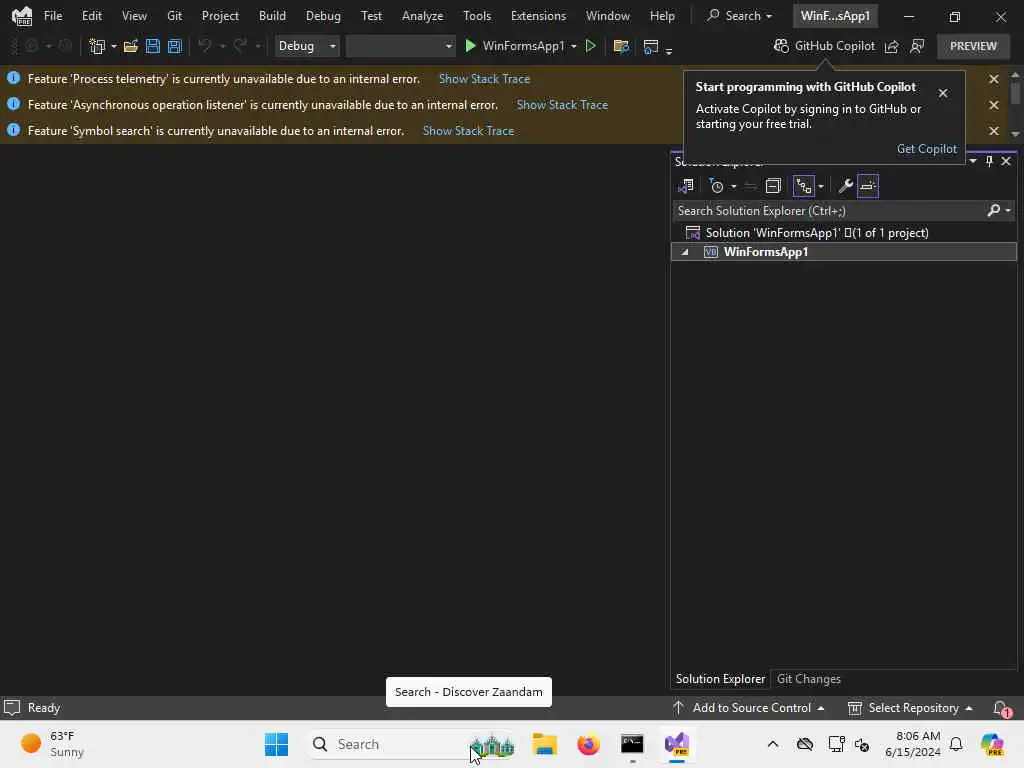
Task: Open the Extensions menu
Action: [x=538, y=16]
